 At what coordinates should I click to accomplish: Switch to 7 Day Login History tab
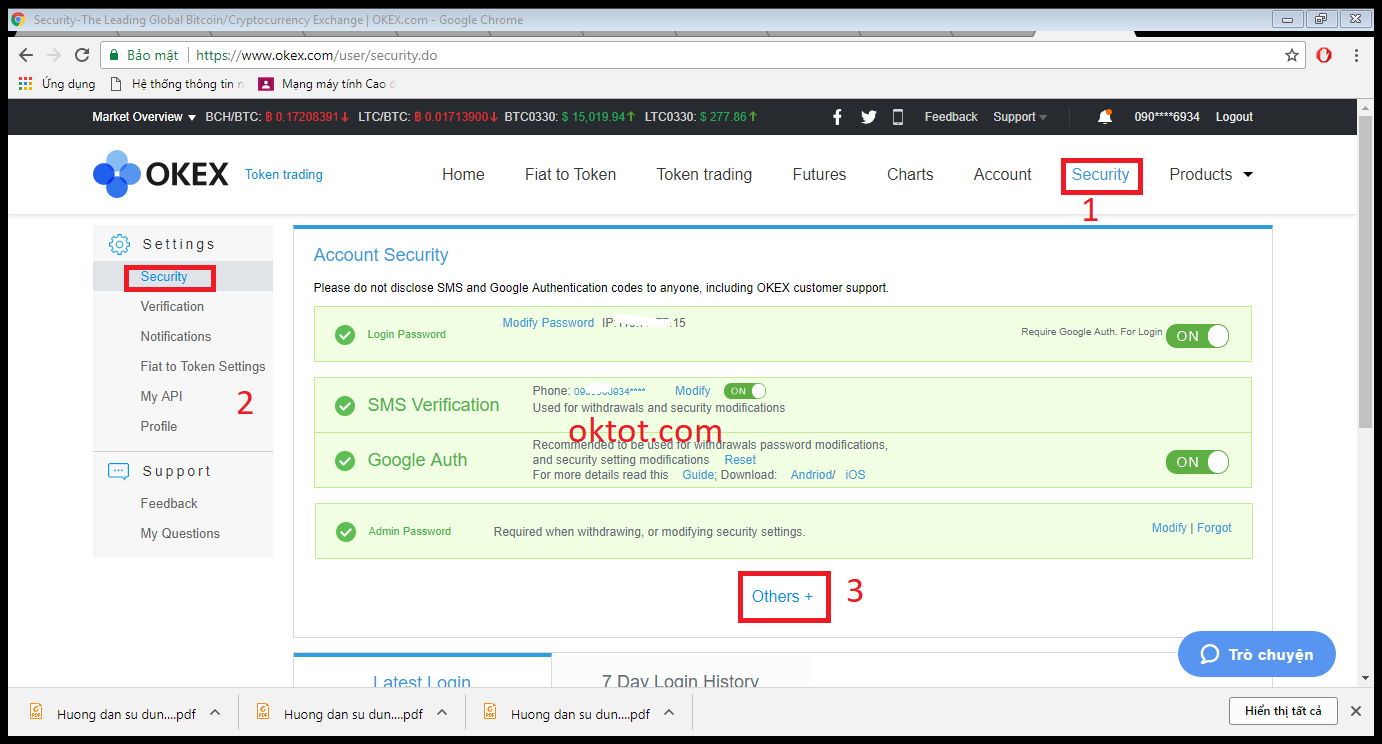pos(680,681)
